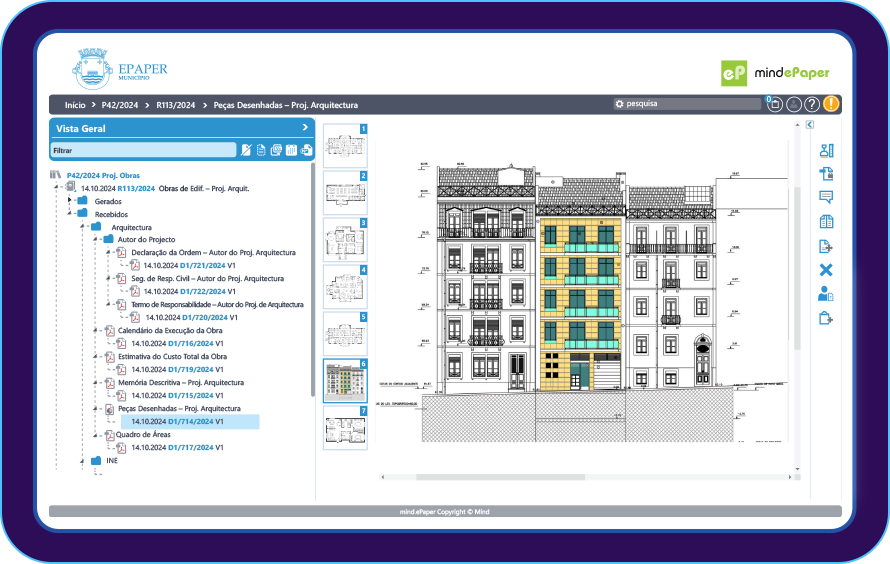
Task: Open the R113/2024 link in the tree
Action: 135,188
